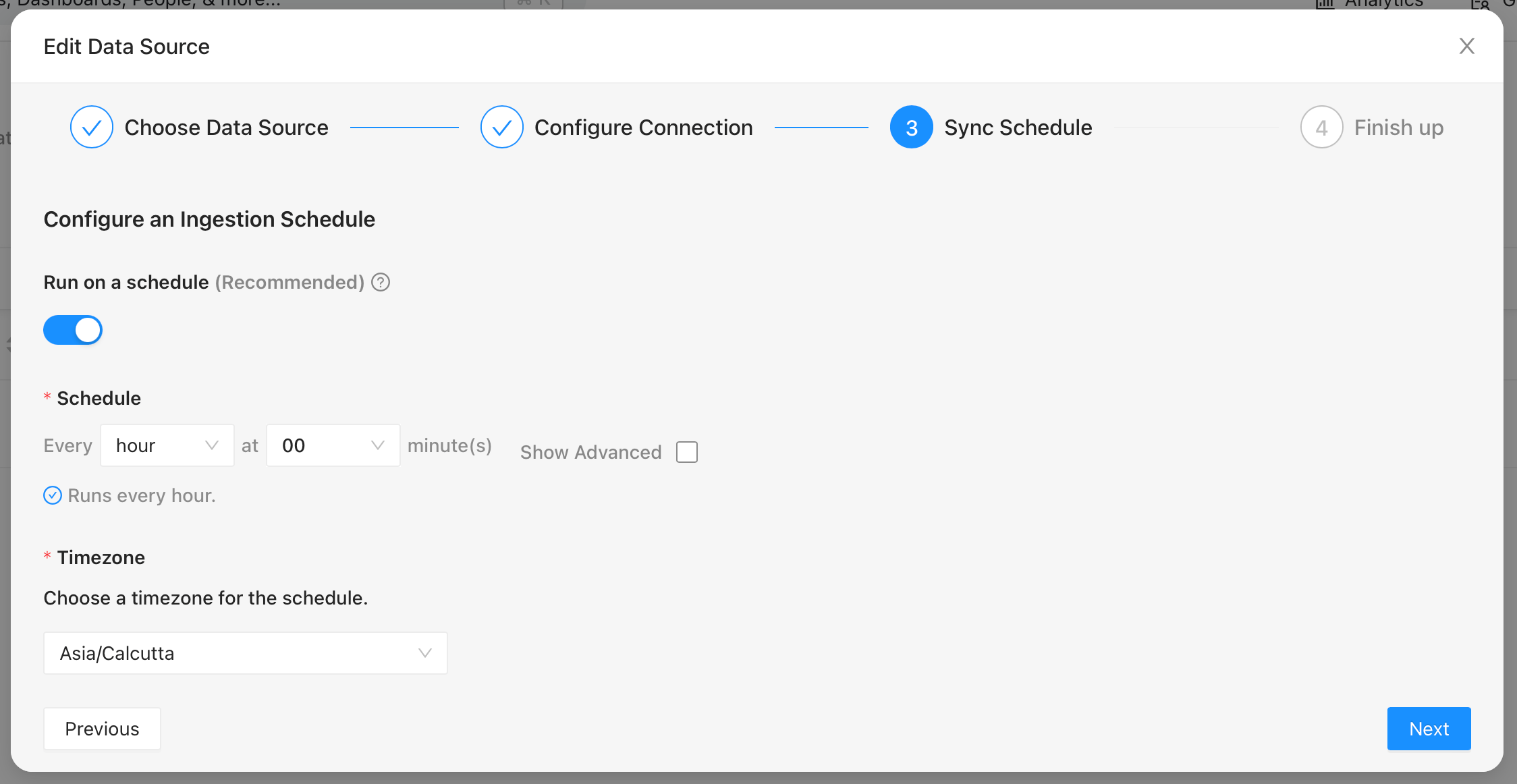This screenshot has width=1517, height=784.
Task: Jump to the Configure Connection step
Action: [643, 127]
